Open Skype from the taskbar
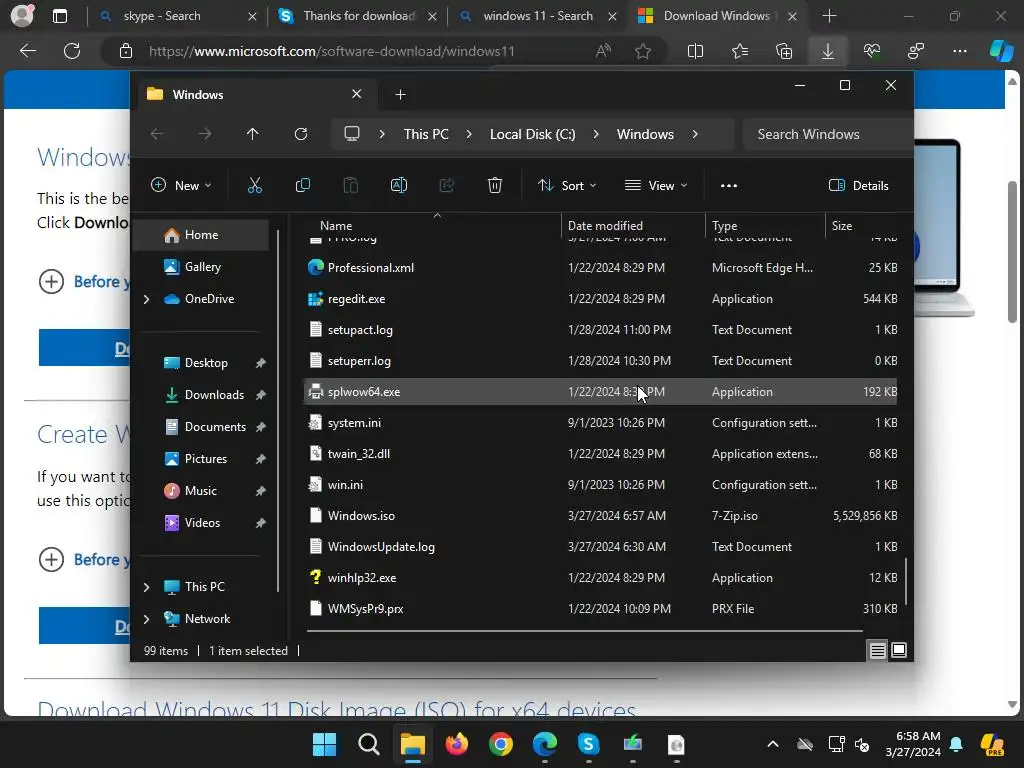 pos(588,744)
